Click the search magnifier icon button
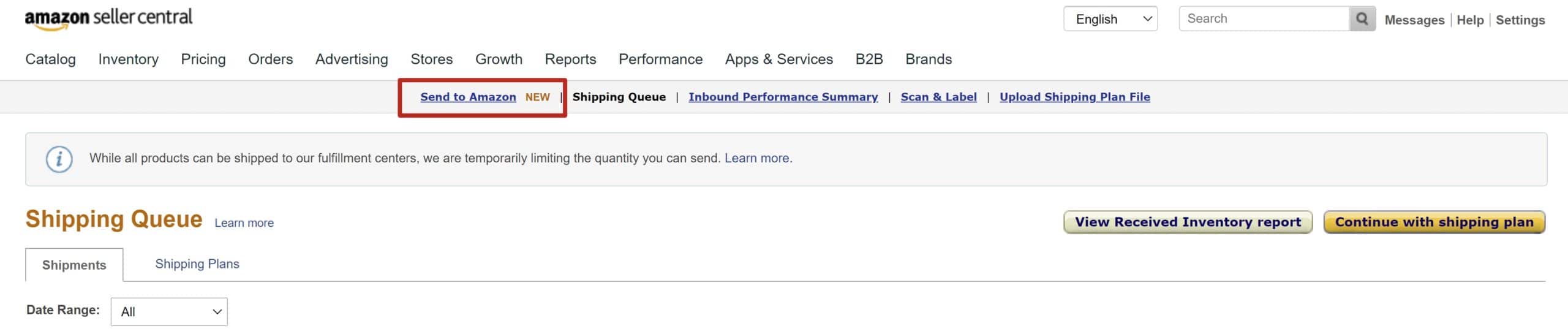 click(1362, 19)
